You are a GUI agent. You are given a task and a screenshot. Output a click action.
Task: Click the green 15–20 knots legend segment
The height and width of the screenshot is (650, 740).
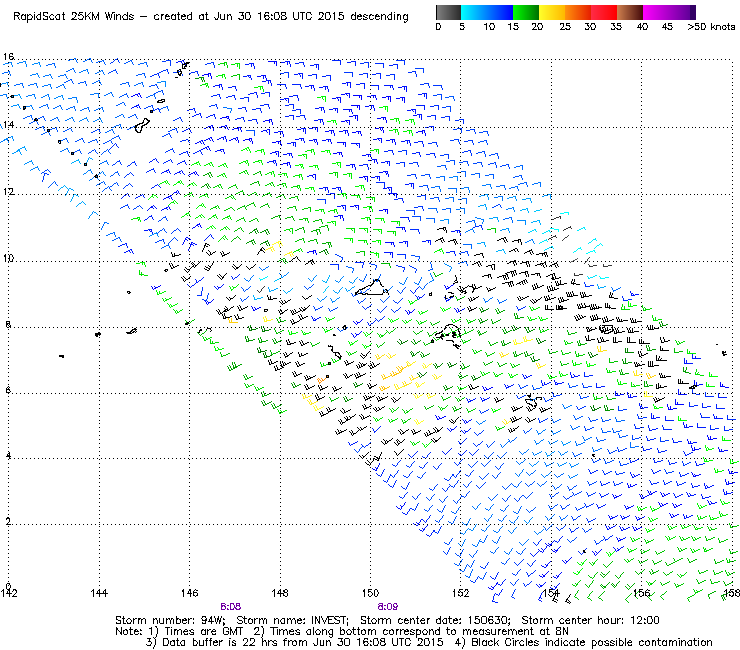pyautogui.click(x=526, y=12)
